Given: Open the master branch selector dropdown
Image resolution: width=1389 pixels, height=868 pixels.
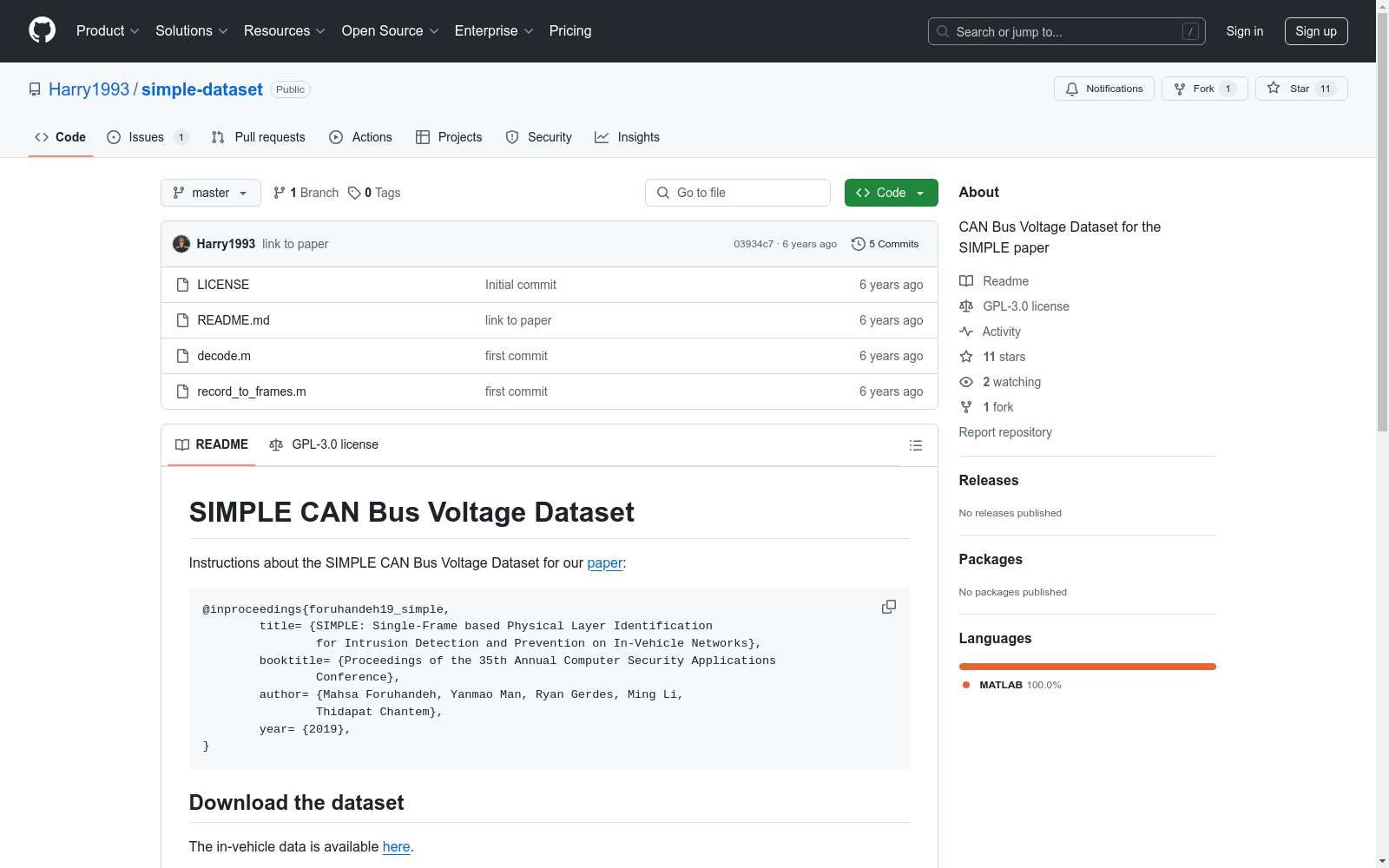Looking at the screenshot, I should (x=211, y=193).
